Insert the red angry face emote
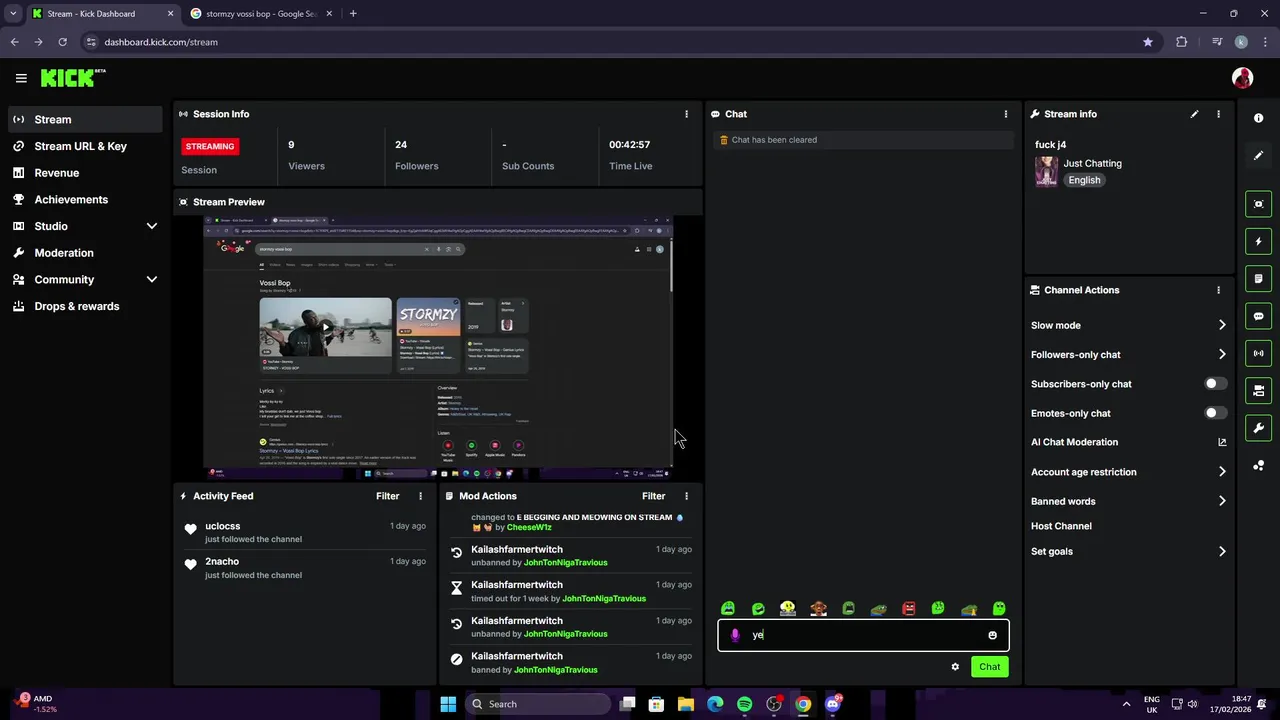Image resolution: width=1280 pixels, height=720 pixels. (x=908, y=609)
